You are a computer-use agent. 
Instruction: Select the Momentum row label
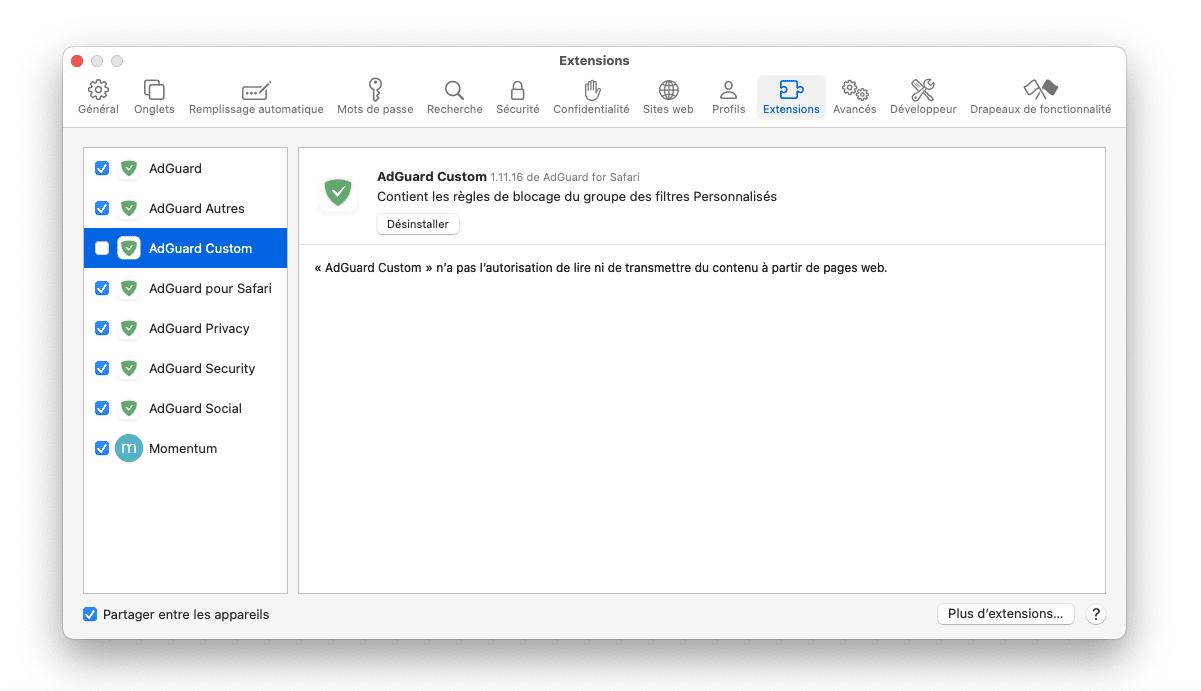pyautogui.click(x=183, y=448)
